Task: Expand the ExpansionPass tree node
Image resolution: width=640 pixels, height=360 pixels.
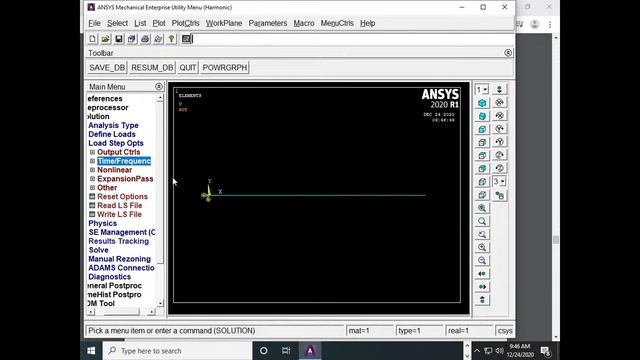Action: click(92, 179)
